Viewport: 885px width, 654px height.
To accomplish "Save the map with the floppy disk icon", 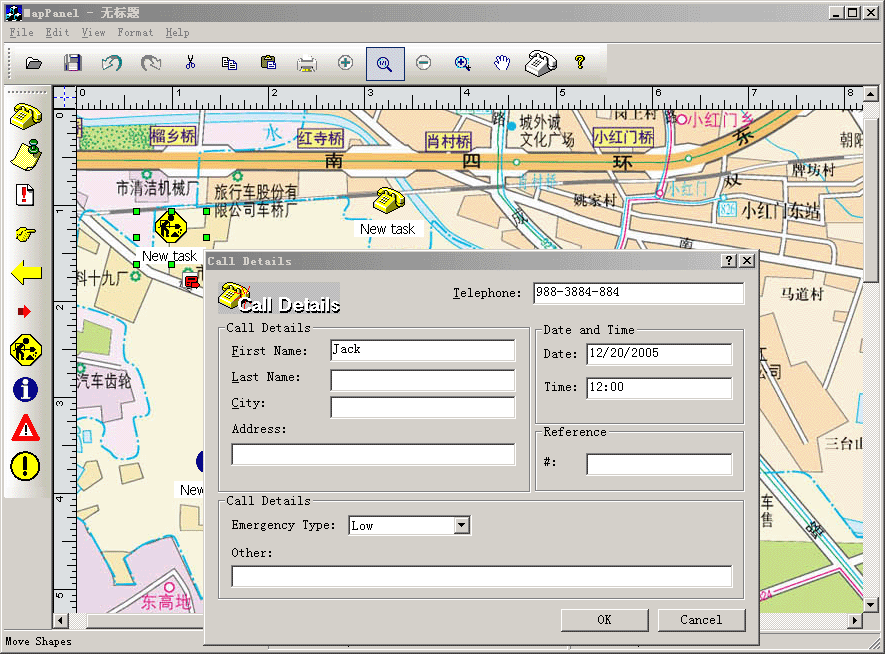I will click(72, 63).
